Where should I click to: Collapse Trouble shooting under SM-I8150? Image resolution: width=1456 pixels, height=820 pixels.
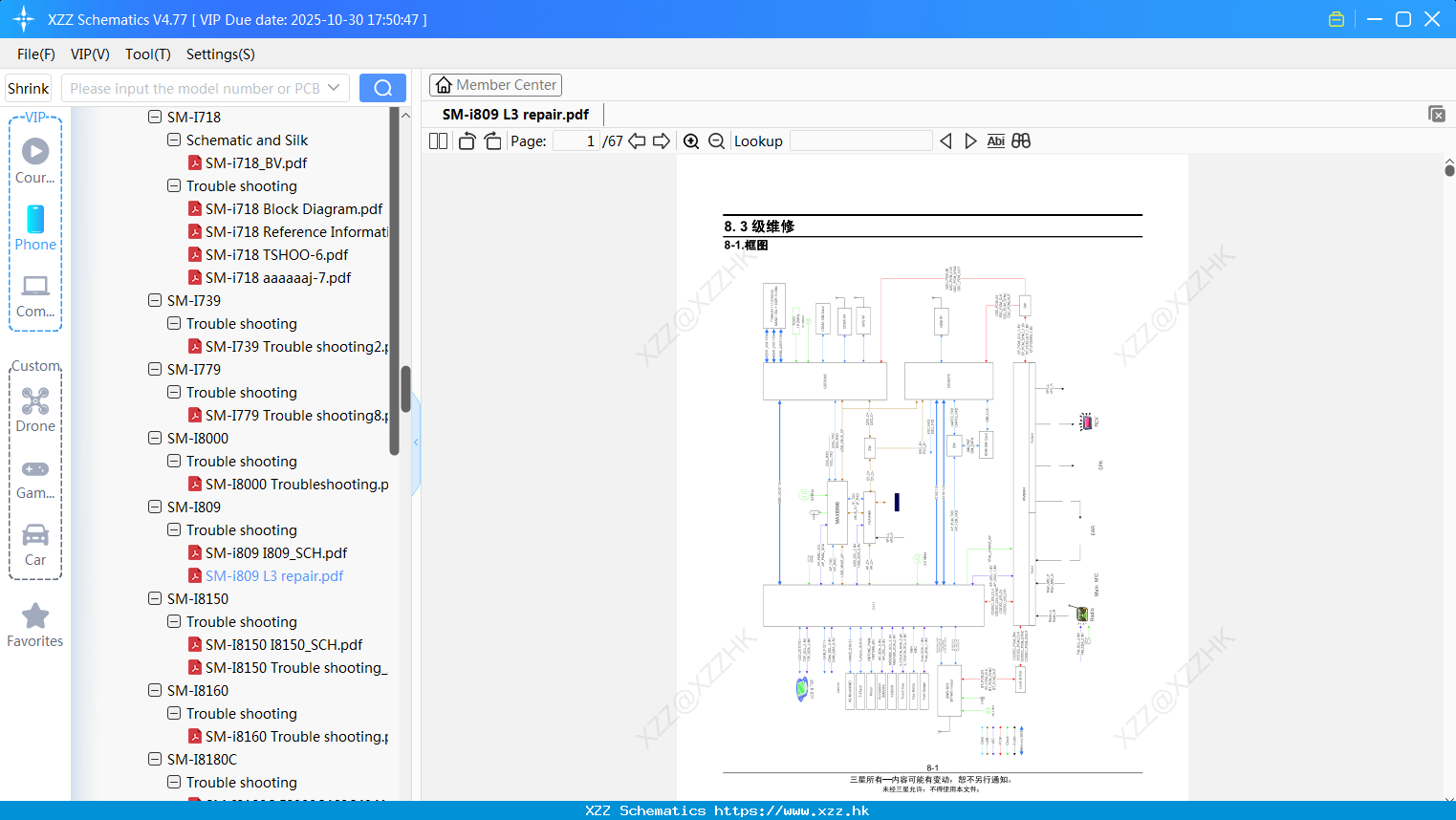(174, 621)
